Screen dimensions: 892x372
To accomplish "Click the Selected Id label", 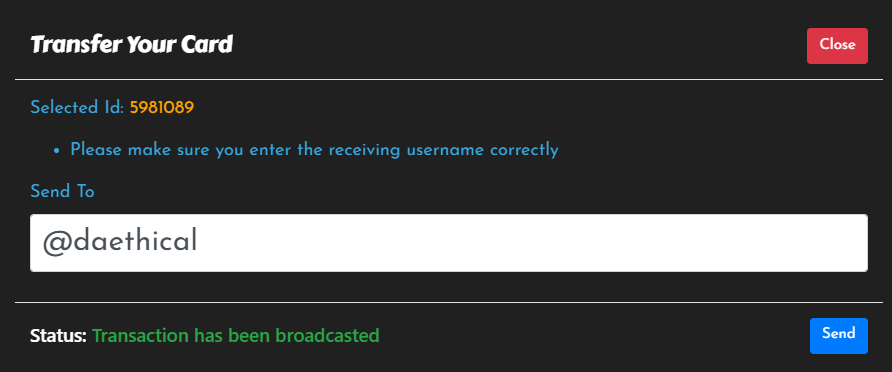I will (x=77, y=108).
